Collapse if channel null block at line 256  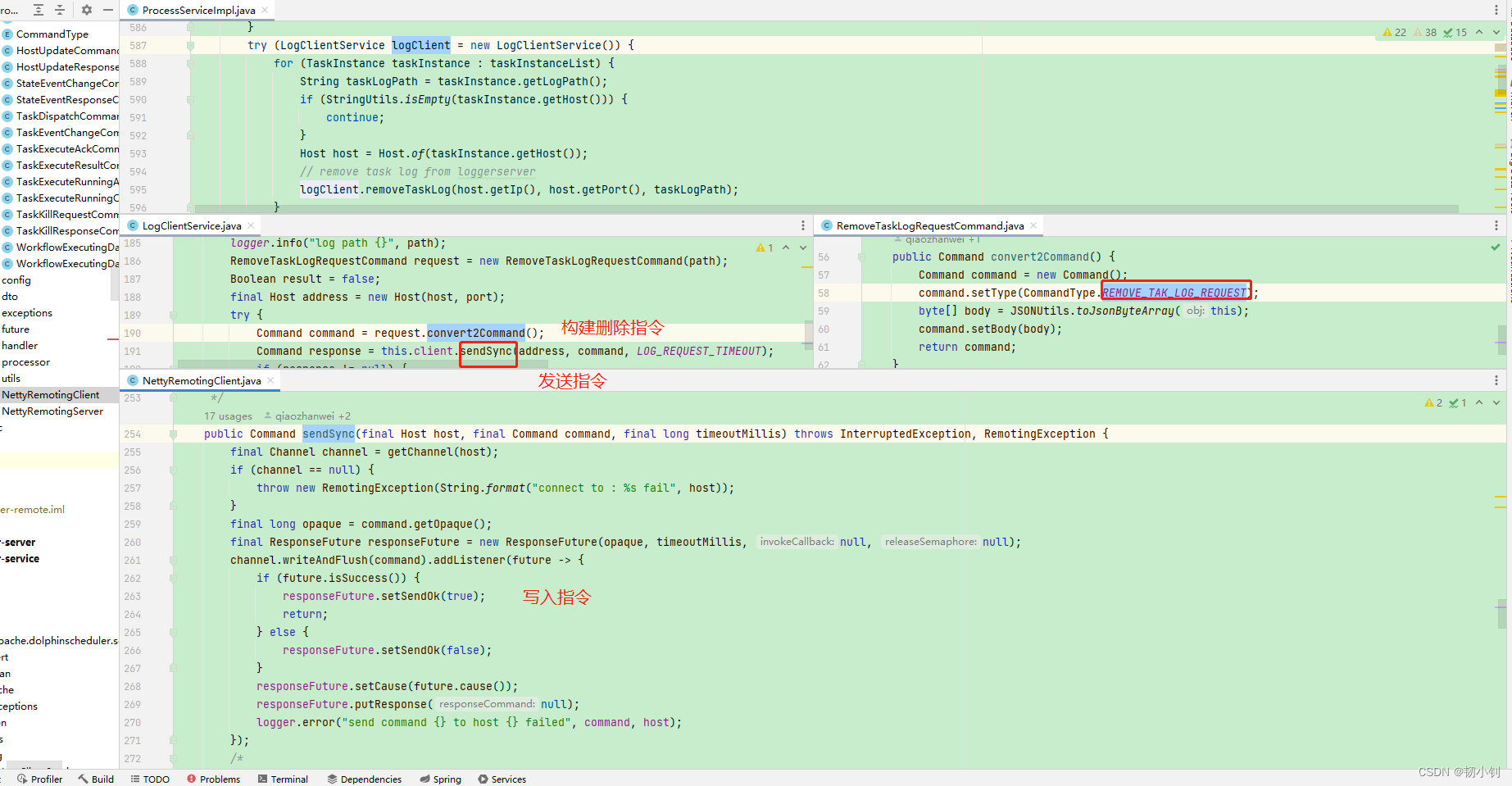(x=173, y=470)
